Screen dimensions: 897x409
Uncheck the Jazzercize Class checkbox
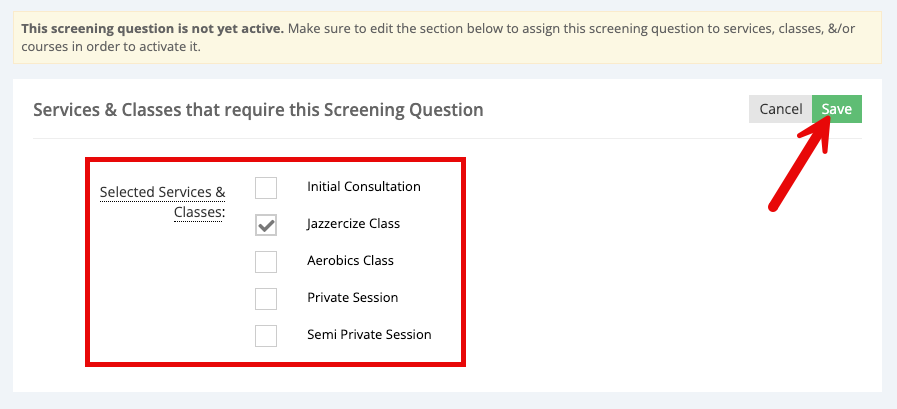266,225
